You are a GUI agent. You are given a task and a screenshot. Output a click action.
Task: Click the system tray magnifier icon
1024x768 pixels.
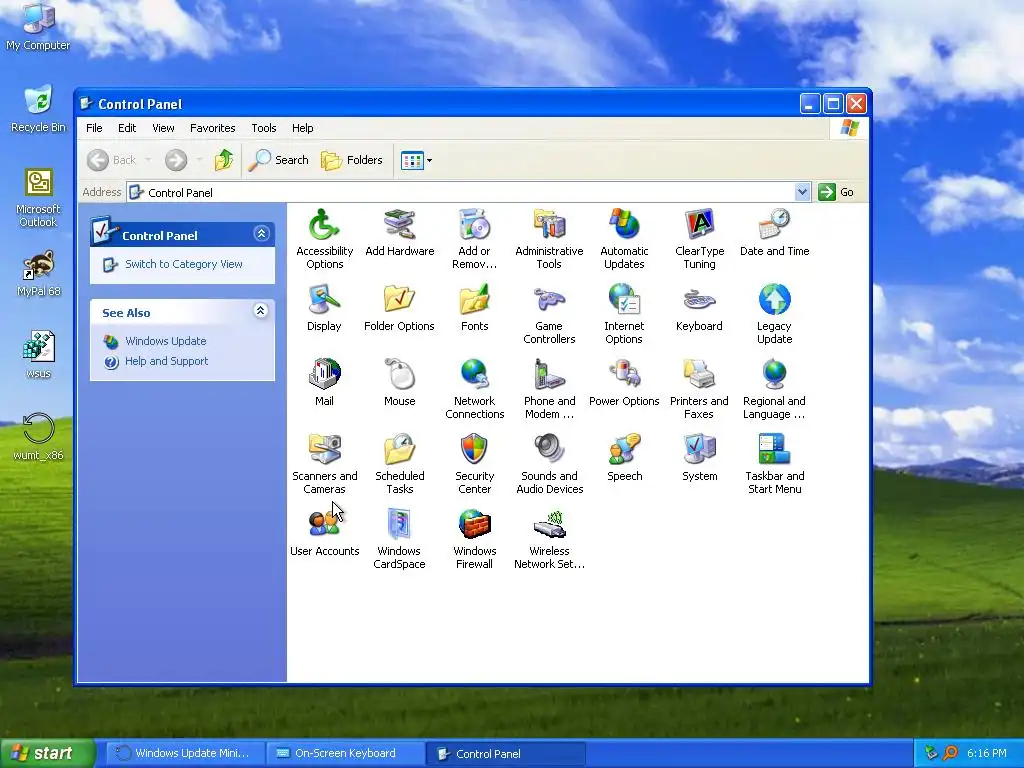950,753
